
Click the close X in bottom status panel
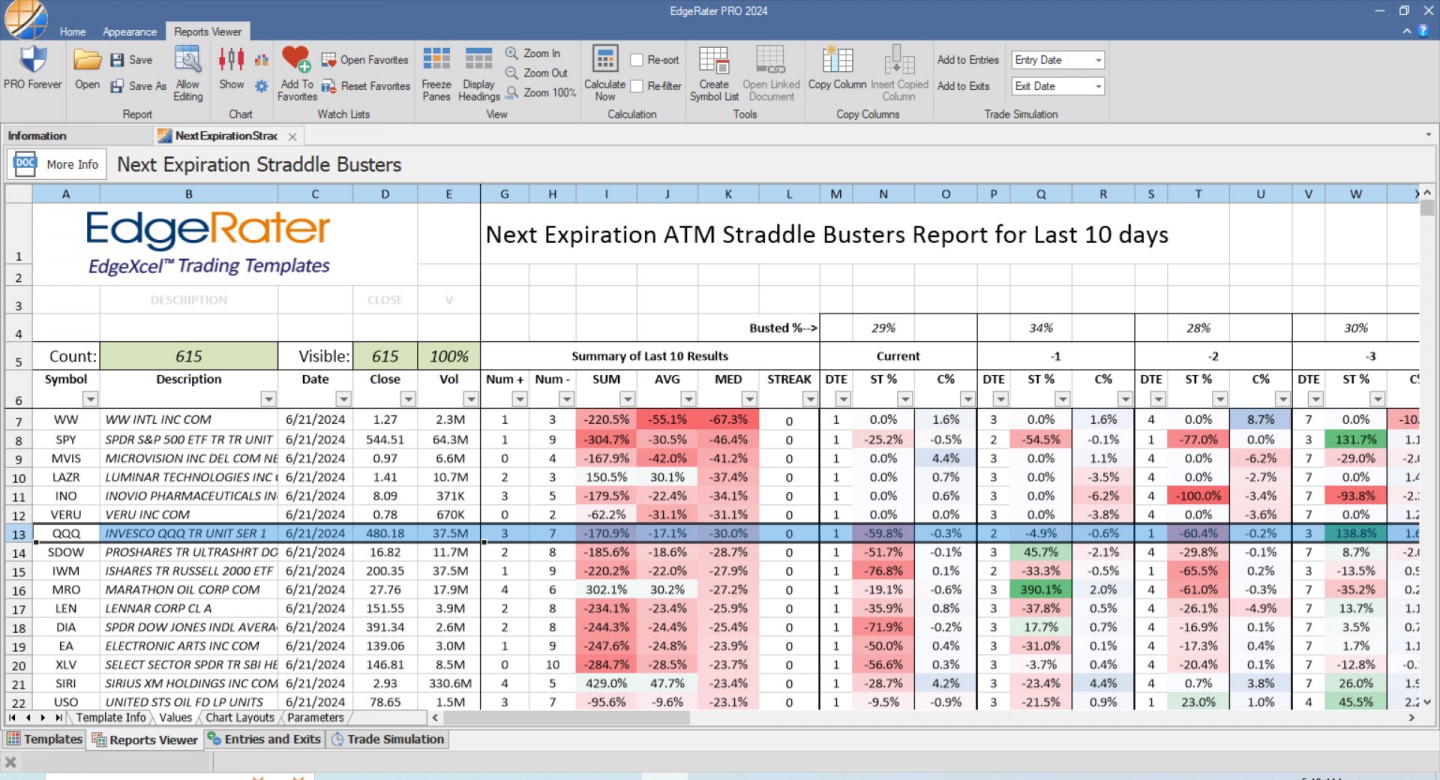coord(11,762)
